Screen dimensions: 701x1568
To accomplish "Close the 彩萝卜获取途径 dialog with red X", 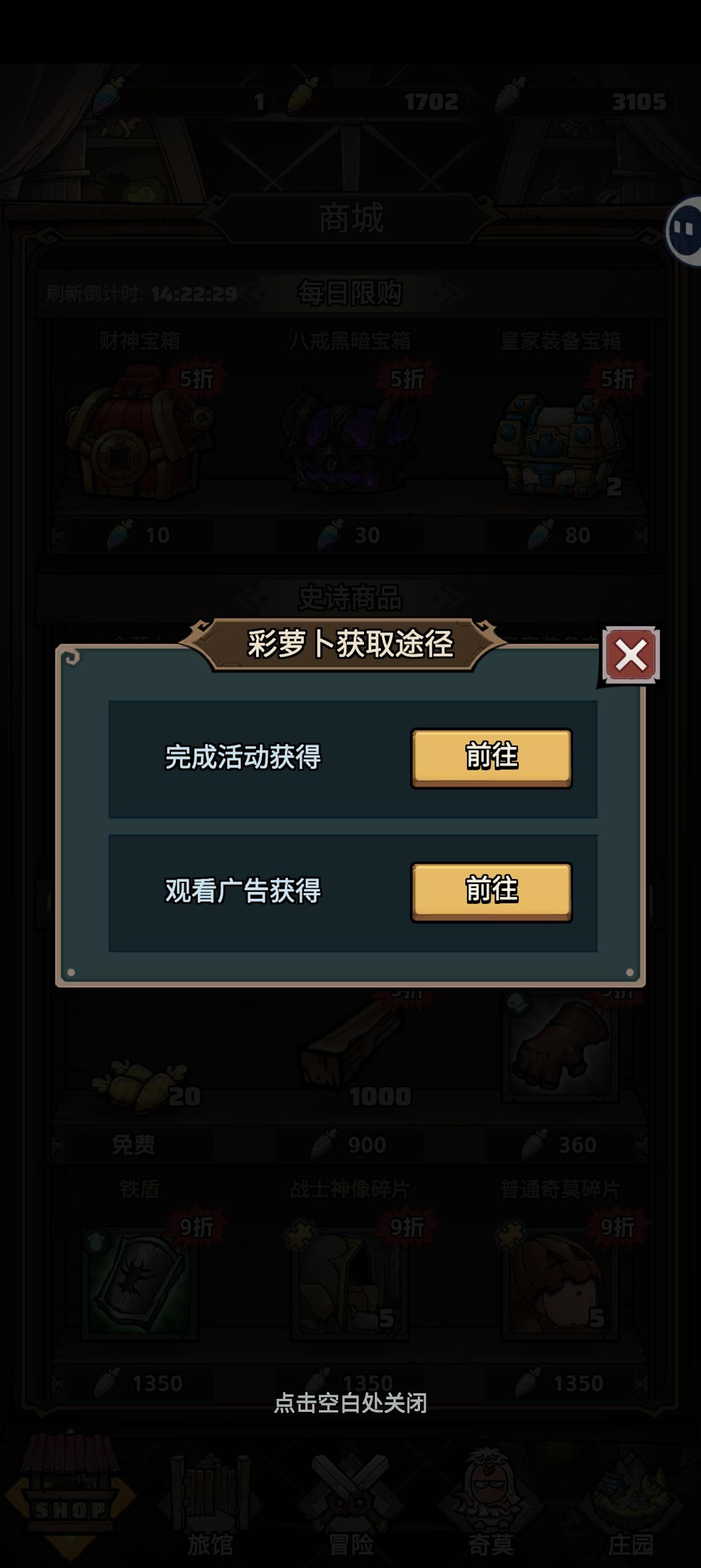I will 631,656.
